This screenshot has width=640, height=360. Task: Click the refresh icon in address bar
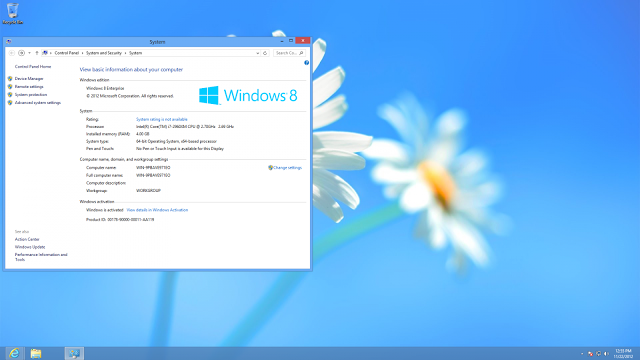265,53
